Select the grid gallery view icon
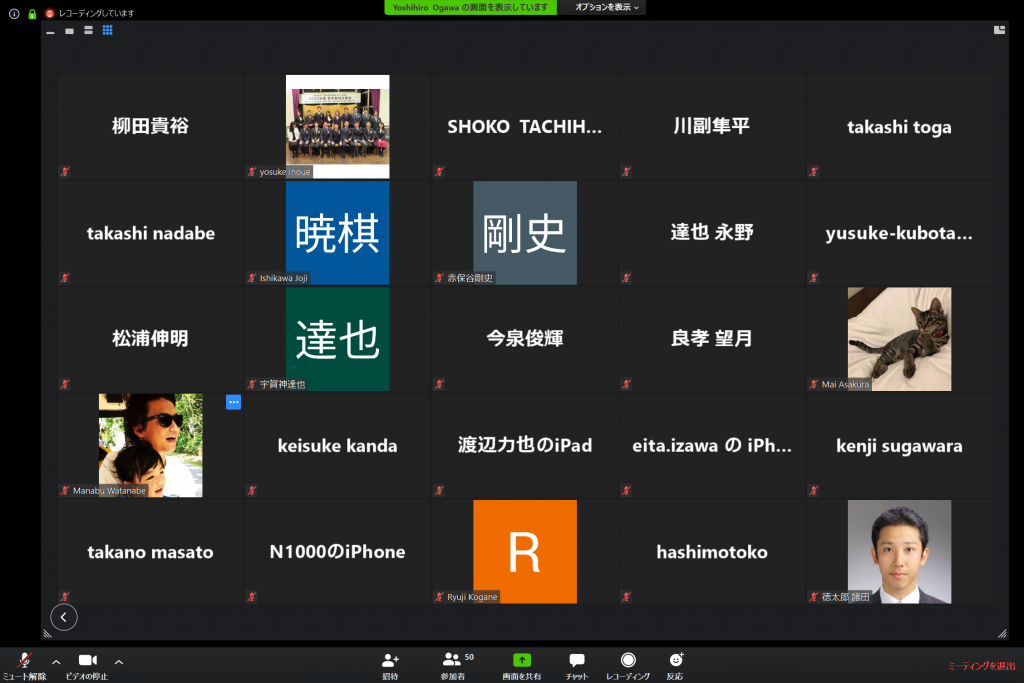Viewport: 1024px width, 683px height. point(107,31)
